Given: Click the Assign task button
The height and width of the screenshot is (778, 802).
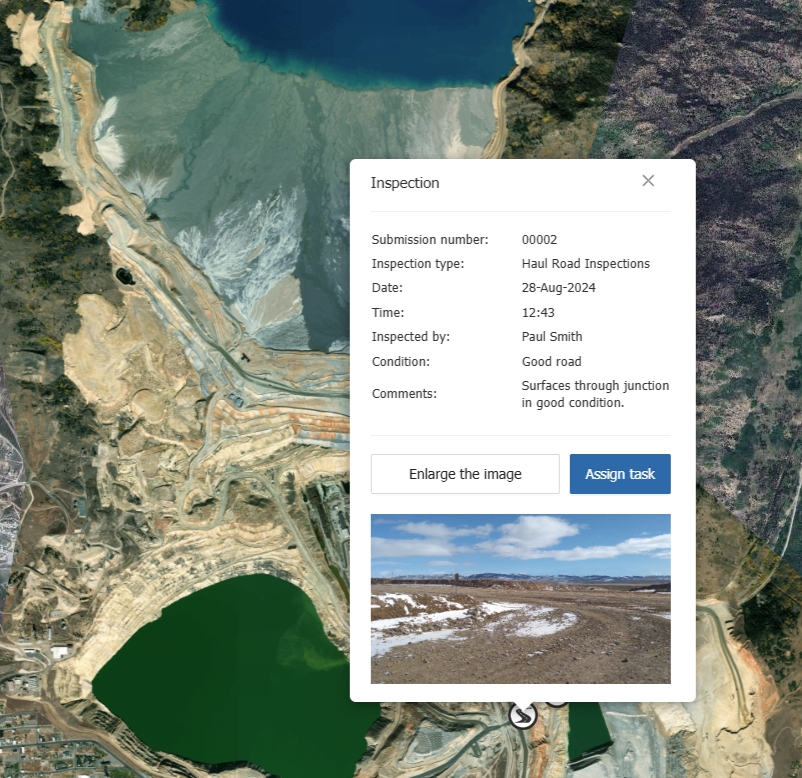Looking at the screenshot, I should (x=620, y=474).
